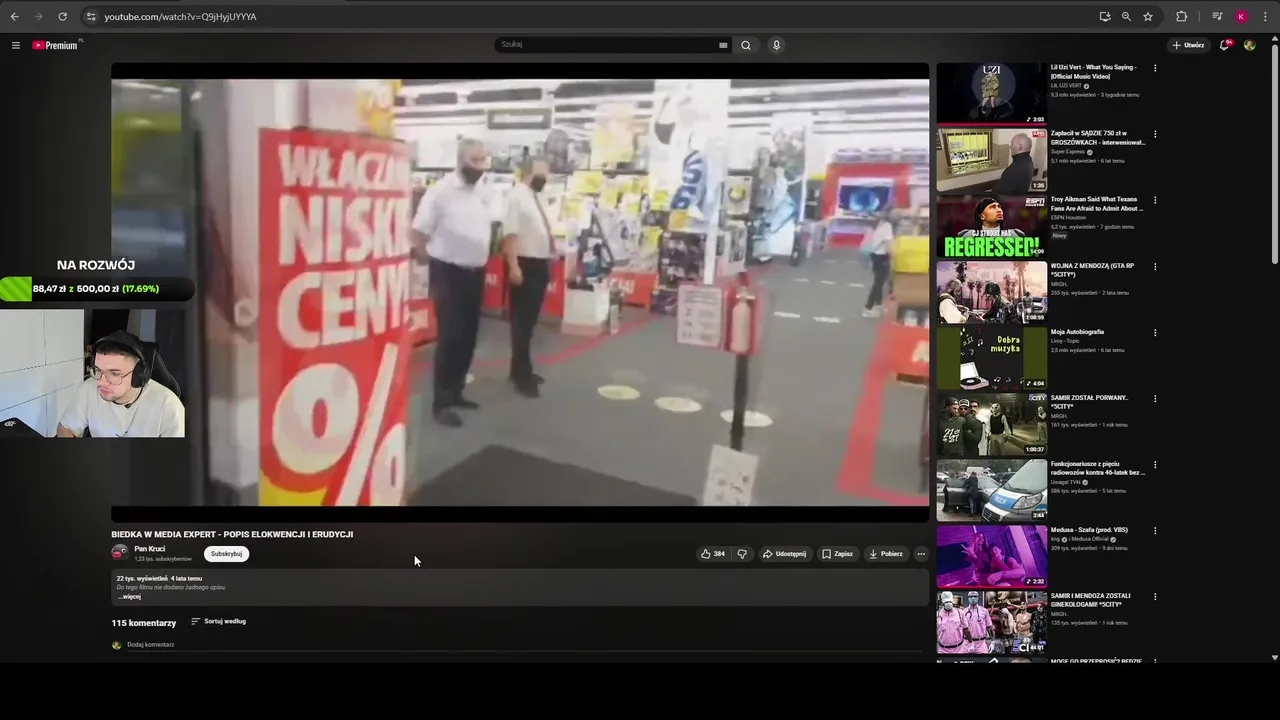Open options menu for Medusa - Szafa
Viewport: 1280px width, 720px height.
point(1155,531)
